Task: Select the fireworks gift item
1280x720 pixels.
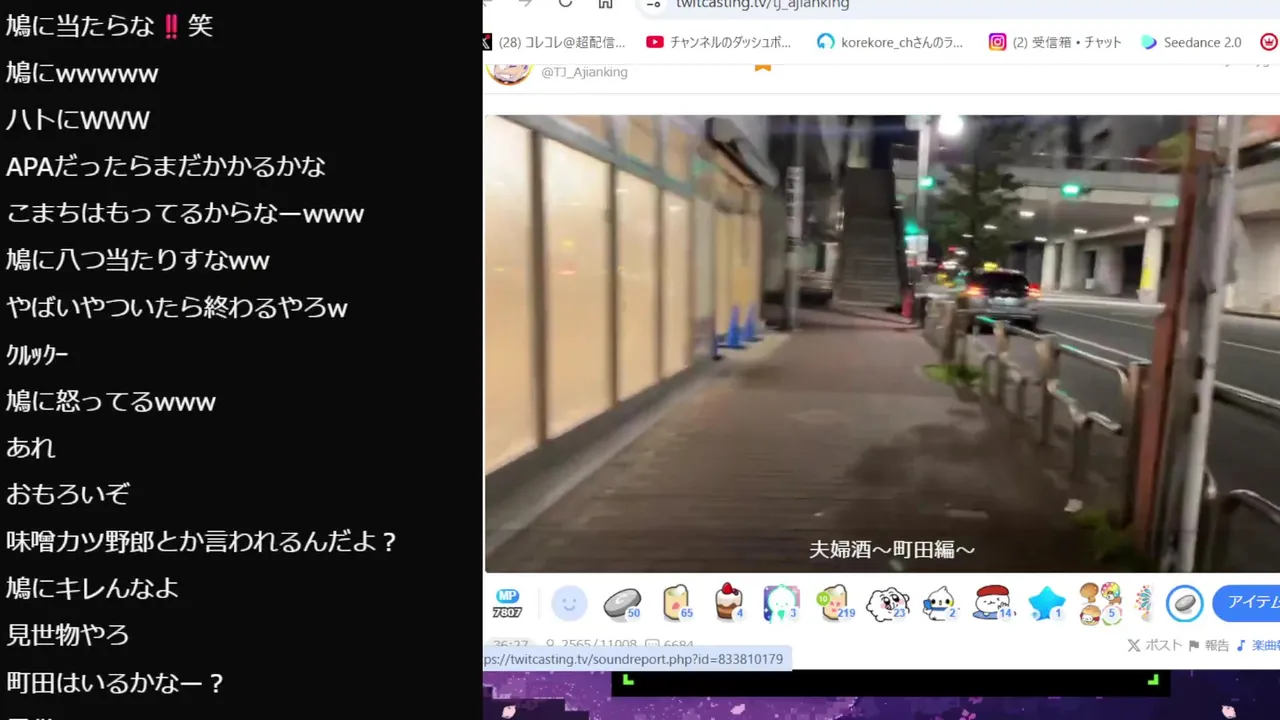Action: [1145, 603]
